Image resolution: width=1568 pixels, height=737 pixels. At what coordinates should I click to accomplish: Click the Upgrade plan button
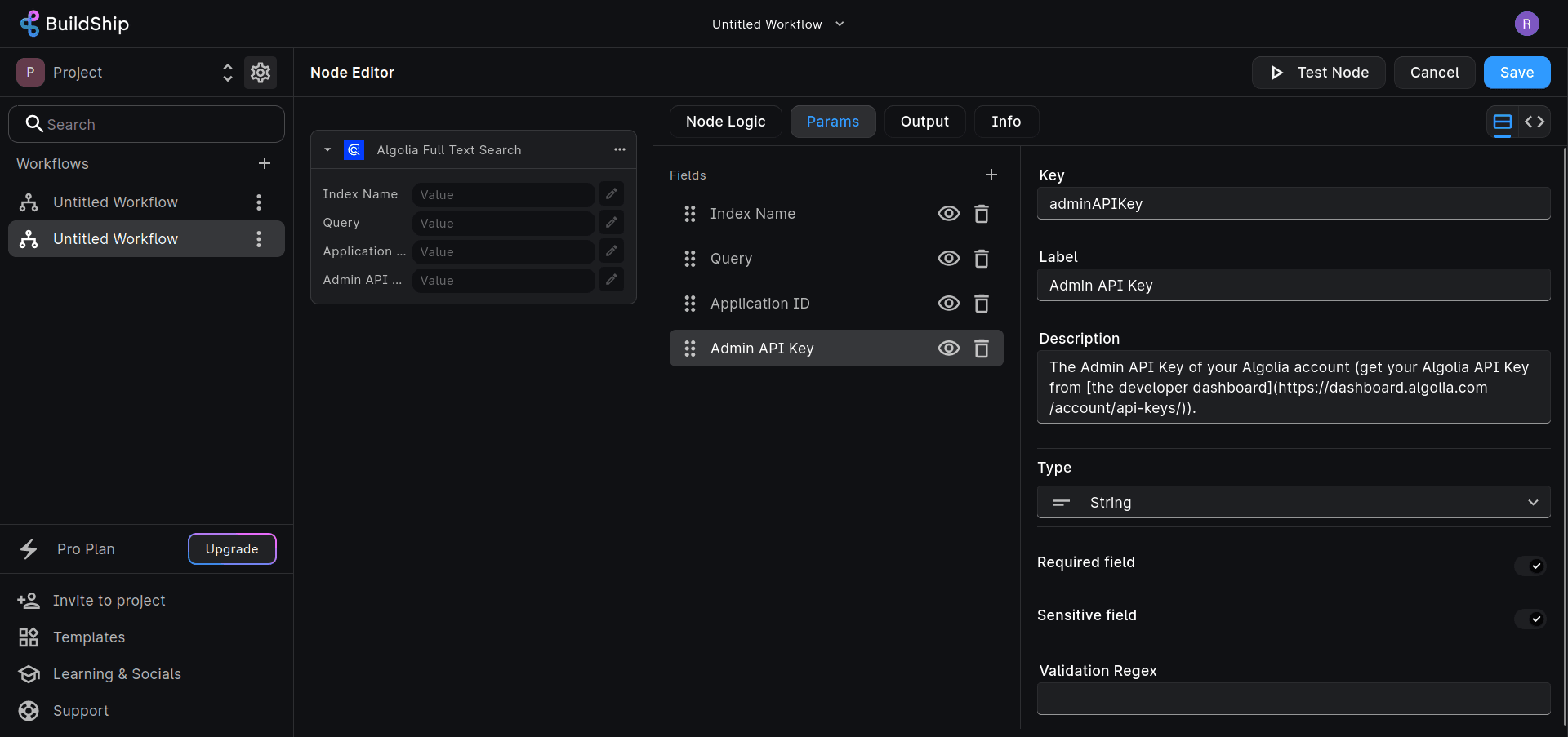[232, 549]
